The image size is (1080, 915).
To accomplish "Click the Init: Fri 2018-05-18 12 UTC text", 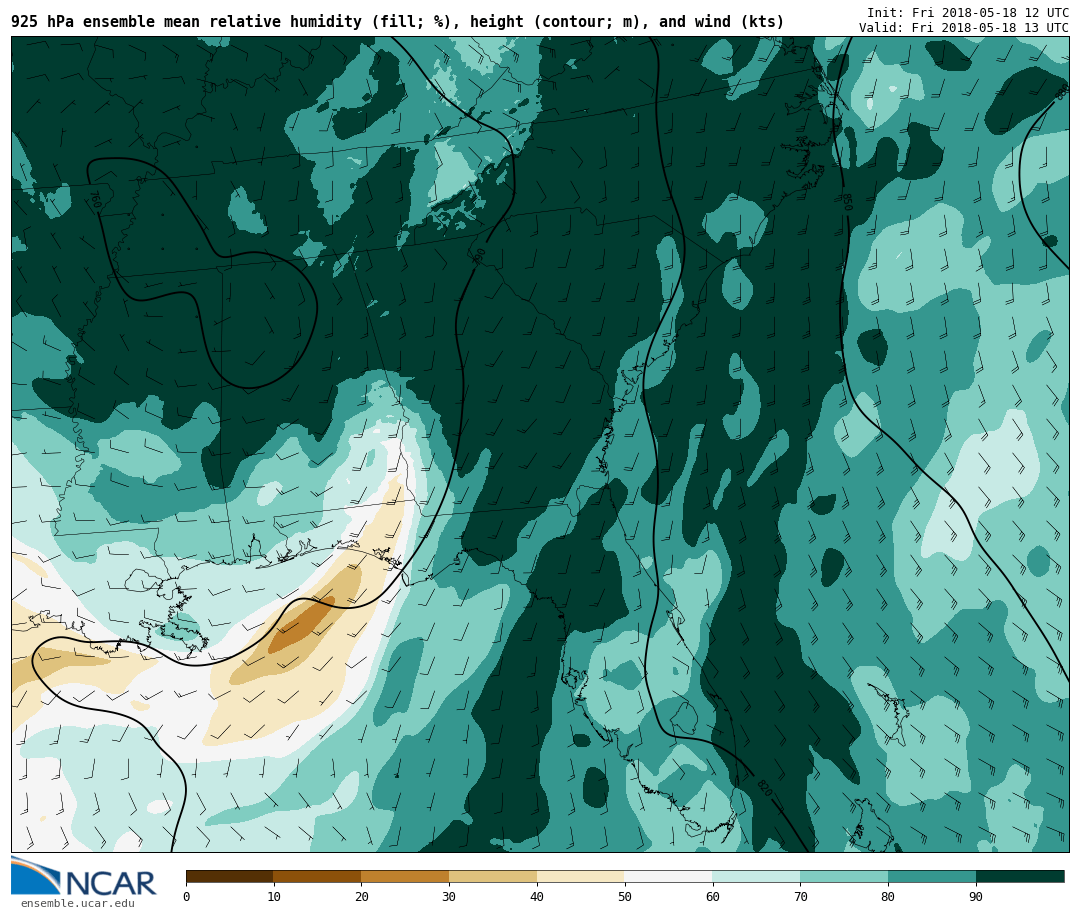I will pyautogui.click(x=968, y=12).
